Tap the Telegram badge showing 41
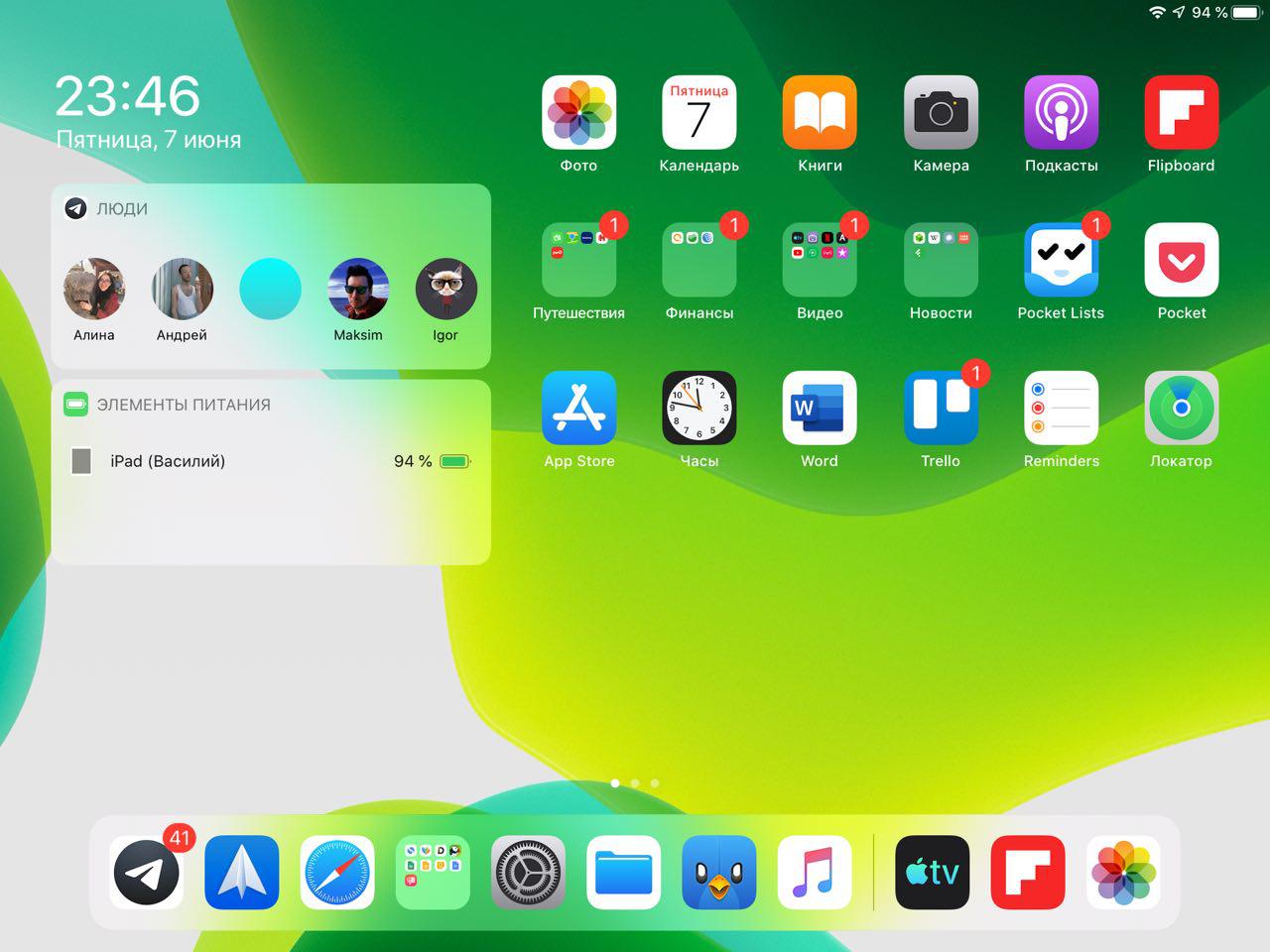 click(x=179, y=838)
